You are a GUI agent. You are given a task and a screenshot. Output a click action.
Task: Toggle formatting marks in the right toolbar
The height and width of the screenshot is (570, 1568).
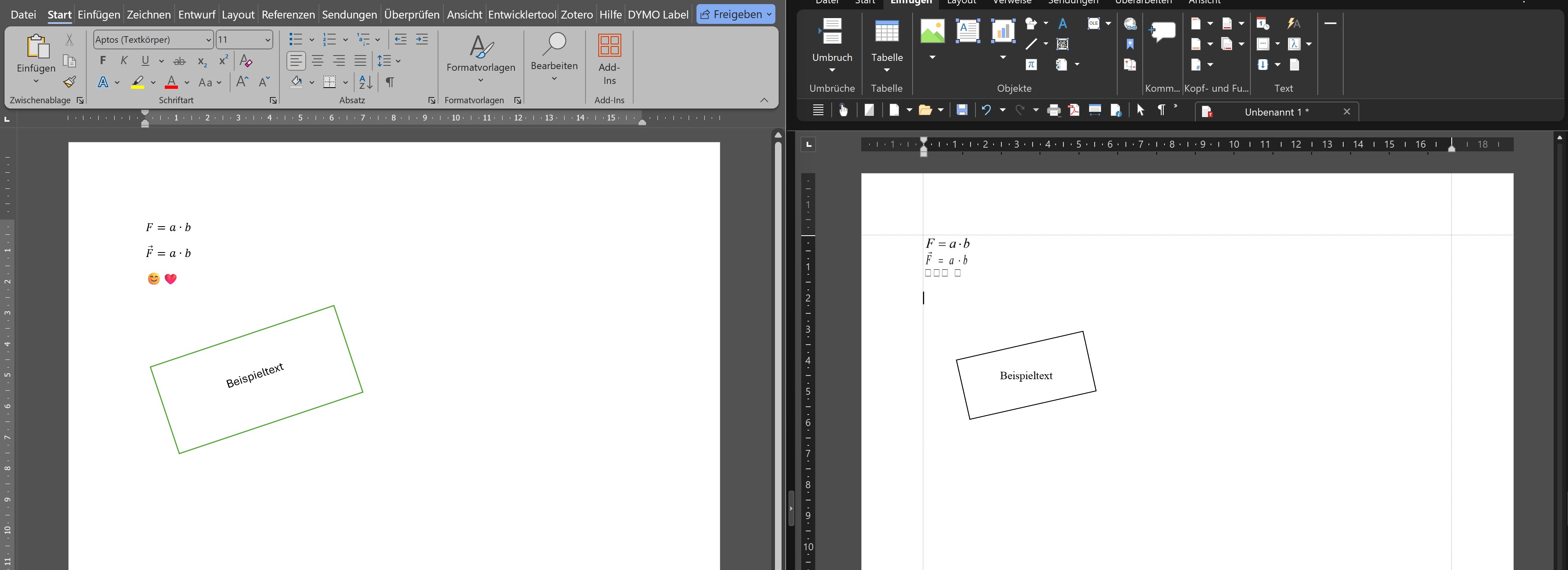(x=1161, y=110)
